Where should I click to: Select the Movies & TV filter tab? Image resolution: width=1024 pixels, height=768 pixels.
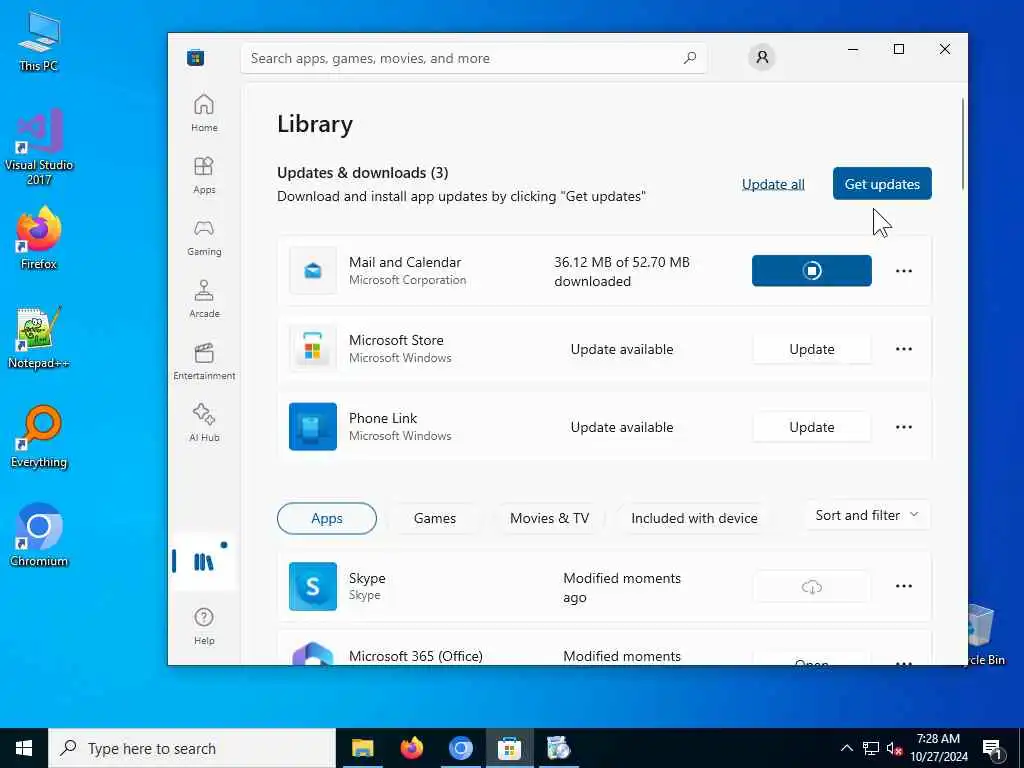(x=549, y=519)
